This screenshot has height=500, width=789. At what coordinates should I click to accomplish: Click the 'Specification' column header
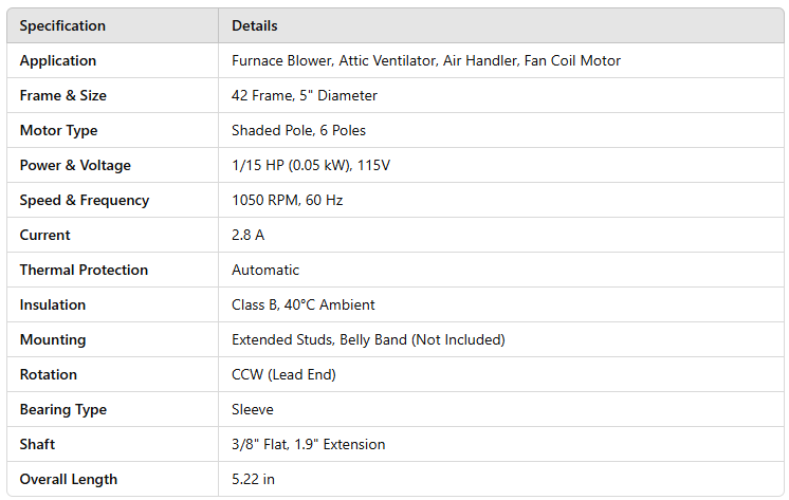[62, 26]
